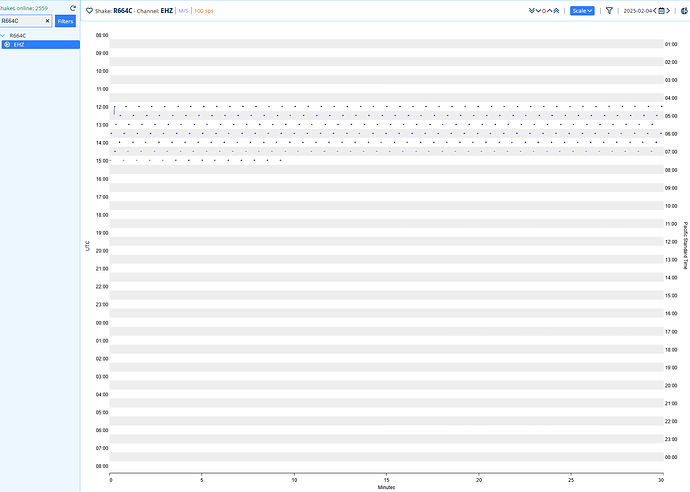The height and width of the screenshot is (492, 690).
Task: Click the 15:00 UTC helicorder trace row
Action: tap(386, 160)
